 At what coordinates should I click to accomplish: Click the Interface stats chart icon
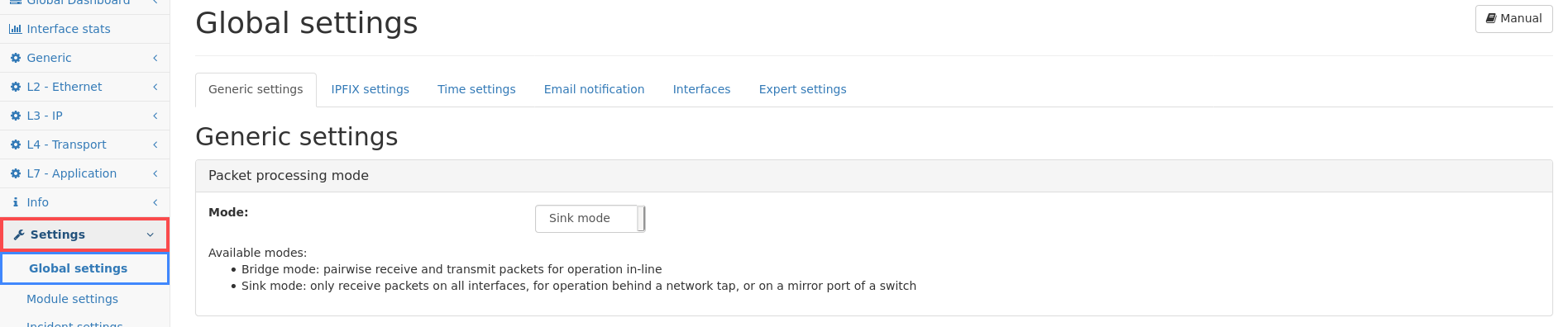pos(15,29)
